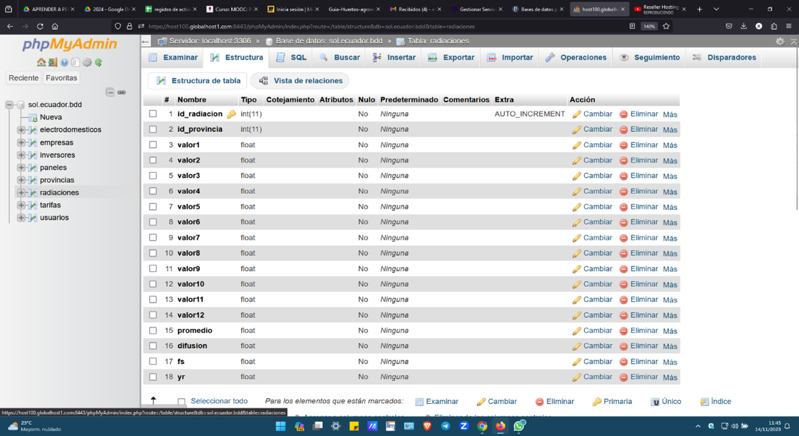Open the Más dropdown for id_provincia

coord(670,130)
